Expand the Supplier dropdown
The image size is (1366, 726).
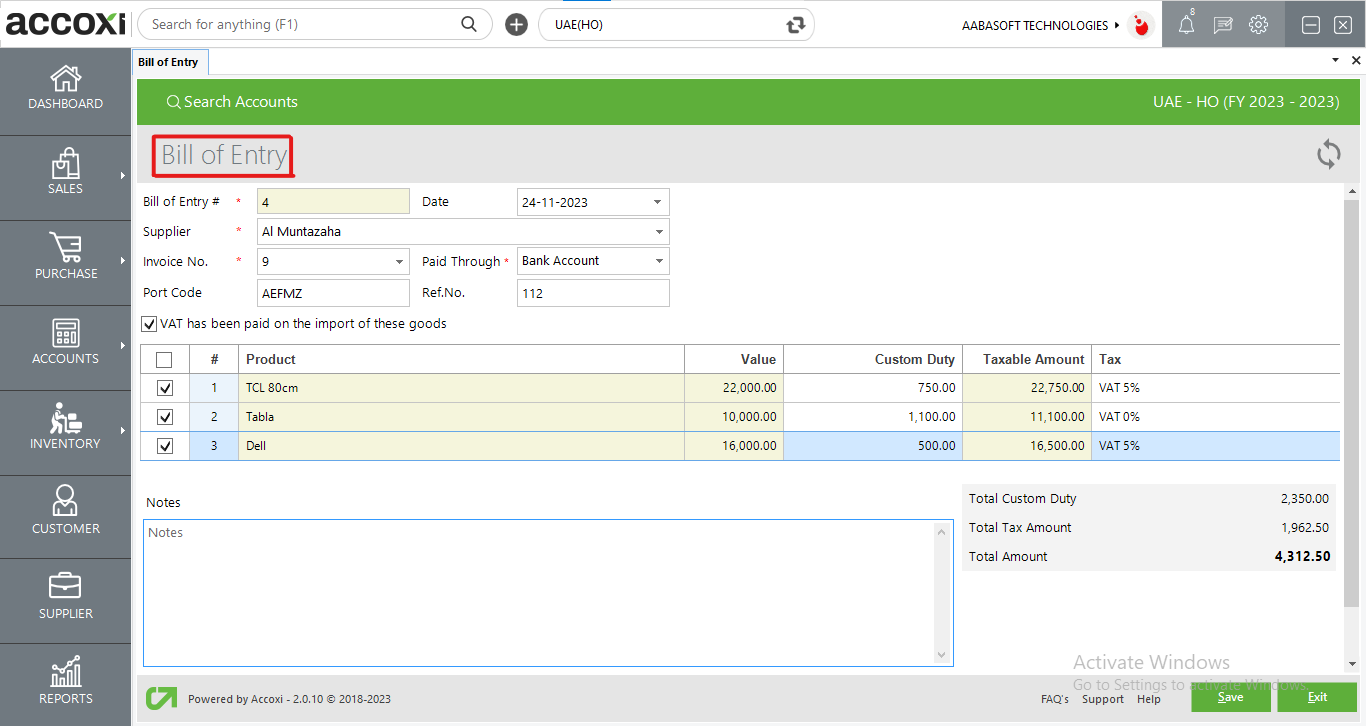click(659, 232)
